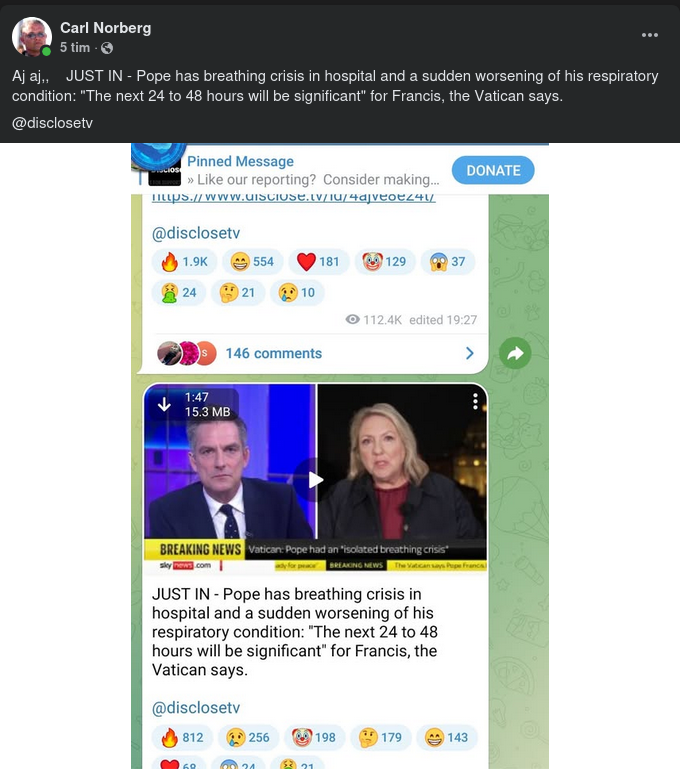Open the three-dot post options menu
The width and height of the screenshot is (680, 769).
coord(650,35)
